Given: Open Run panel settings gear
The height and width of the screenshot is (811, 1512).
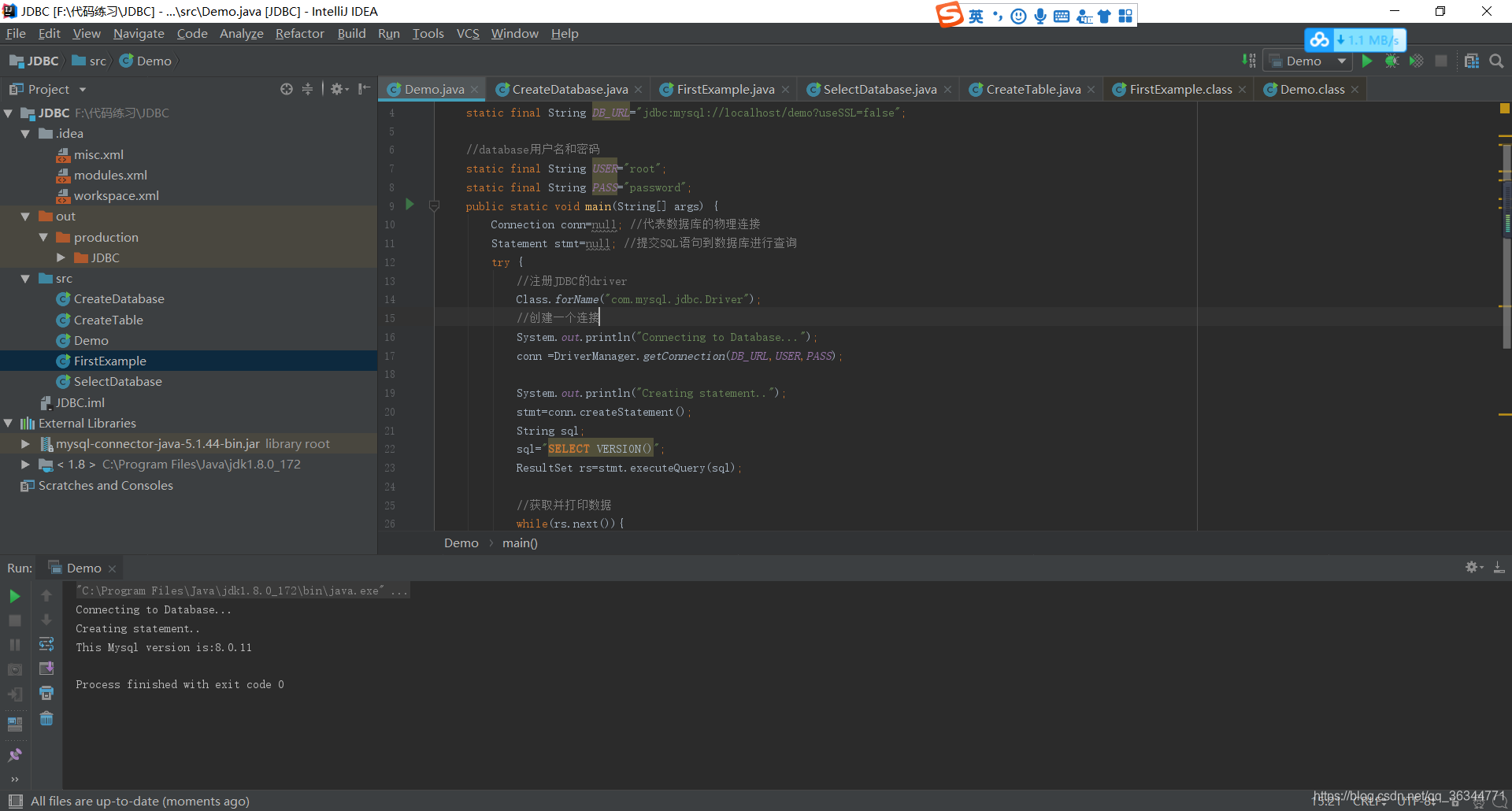Looking at the screenshot, I should click(1473, 567).
